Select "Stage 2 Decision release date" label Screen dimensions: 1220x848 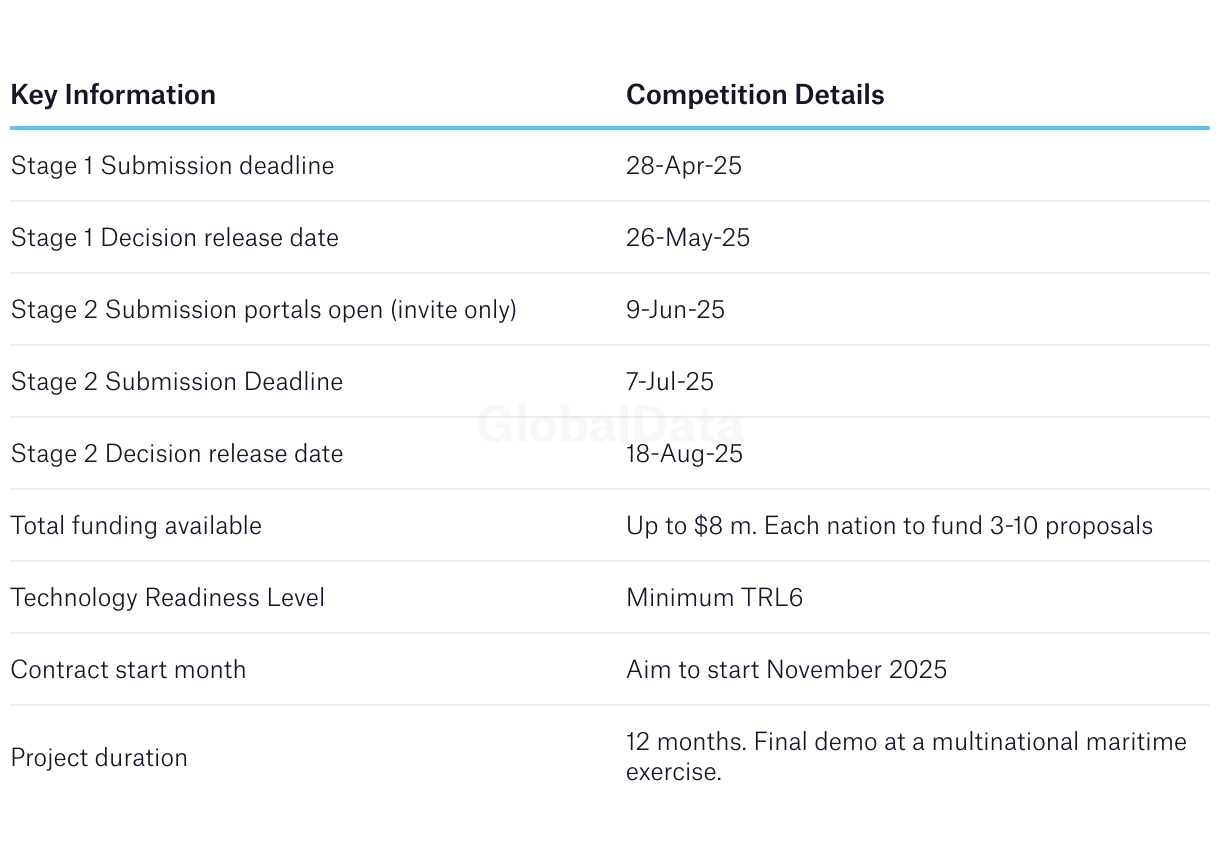click(177, 454)
